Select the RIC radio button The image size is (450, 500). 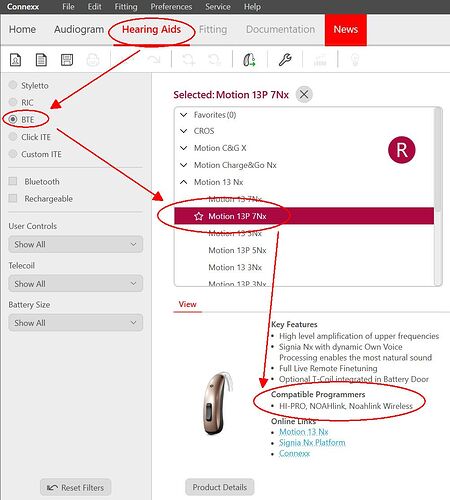click(x=13, y=102)
